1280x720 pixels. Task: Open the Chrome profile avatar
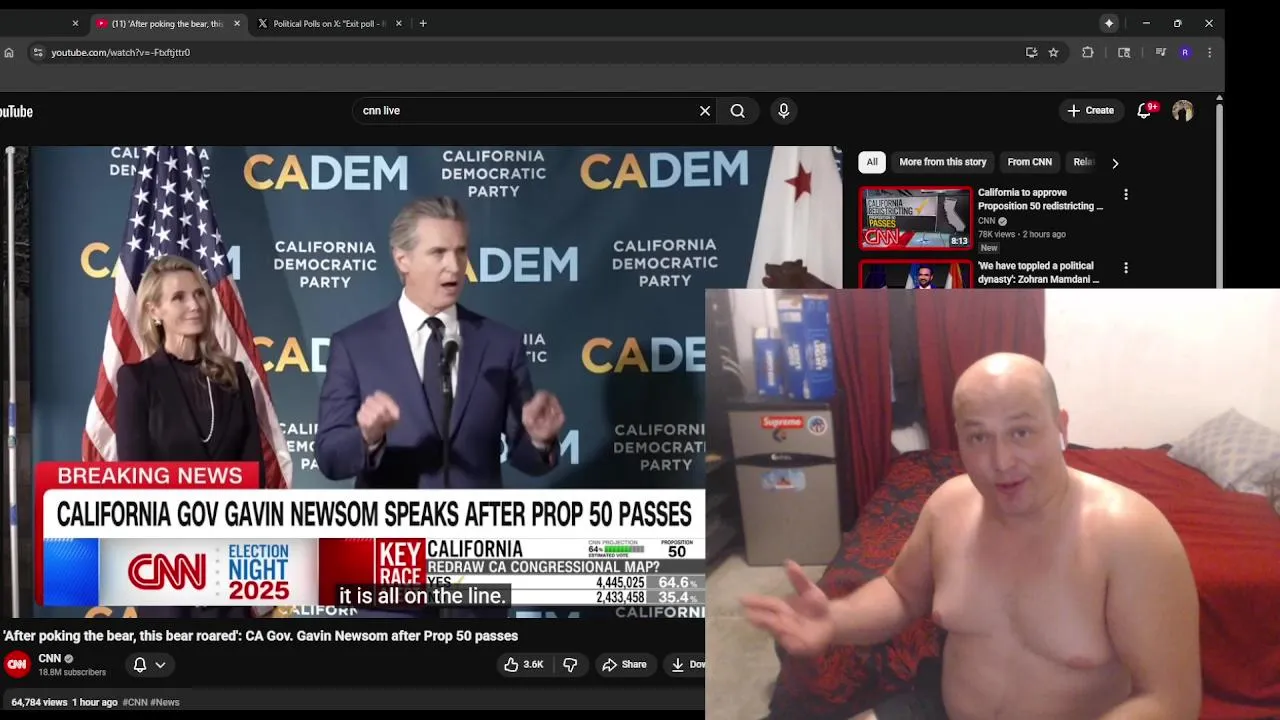pos(1185,52)
